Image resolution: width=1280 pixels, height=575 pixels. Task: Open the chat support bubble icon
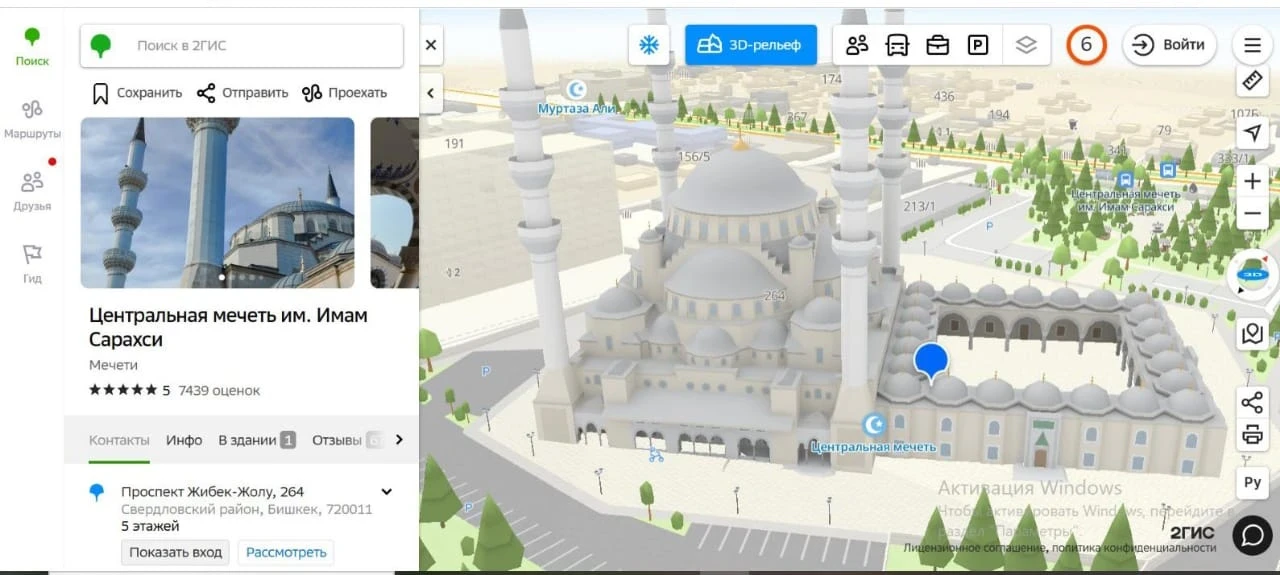pos(1252,535)
